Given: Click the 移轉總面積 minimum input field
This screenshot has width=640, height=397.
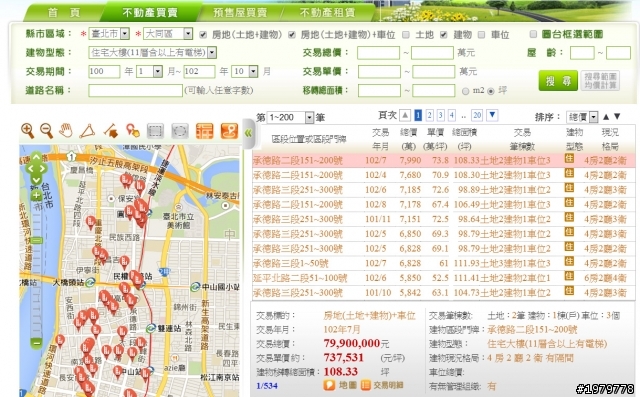Looking at the screenshot, I should 379,91.
